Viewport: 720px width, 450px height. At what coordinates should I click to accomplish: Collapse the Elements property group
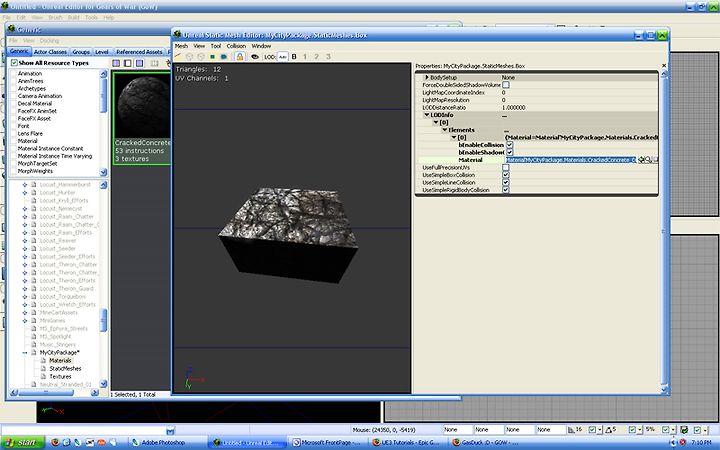(x=444, y=130)
